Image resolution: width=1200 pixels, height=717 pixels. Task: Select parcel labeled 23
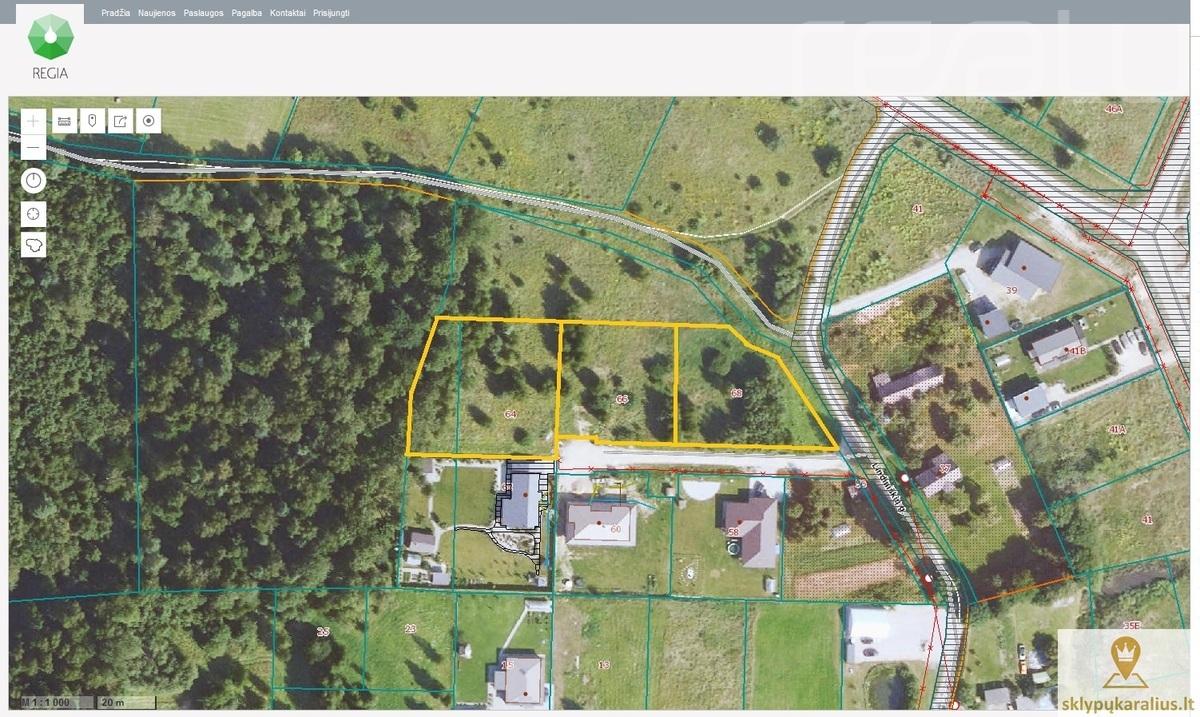tap(410, 628)
